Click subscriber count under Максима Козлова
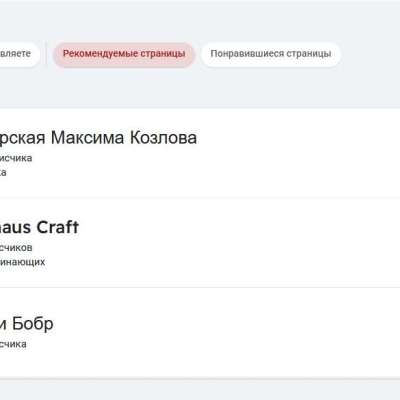Viewport: 400px width, 400px height. (x=16, y=158)
